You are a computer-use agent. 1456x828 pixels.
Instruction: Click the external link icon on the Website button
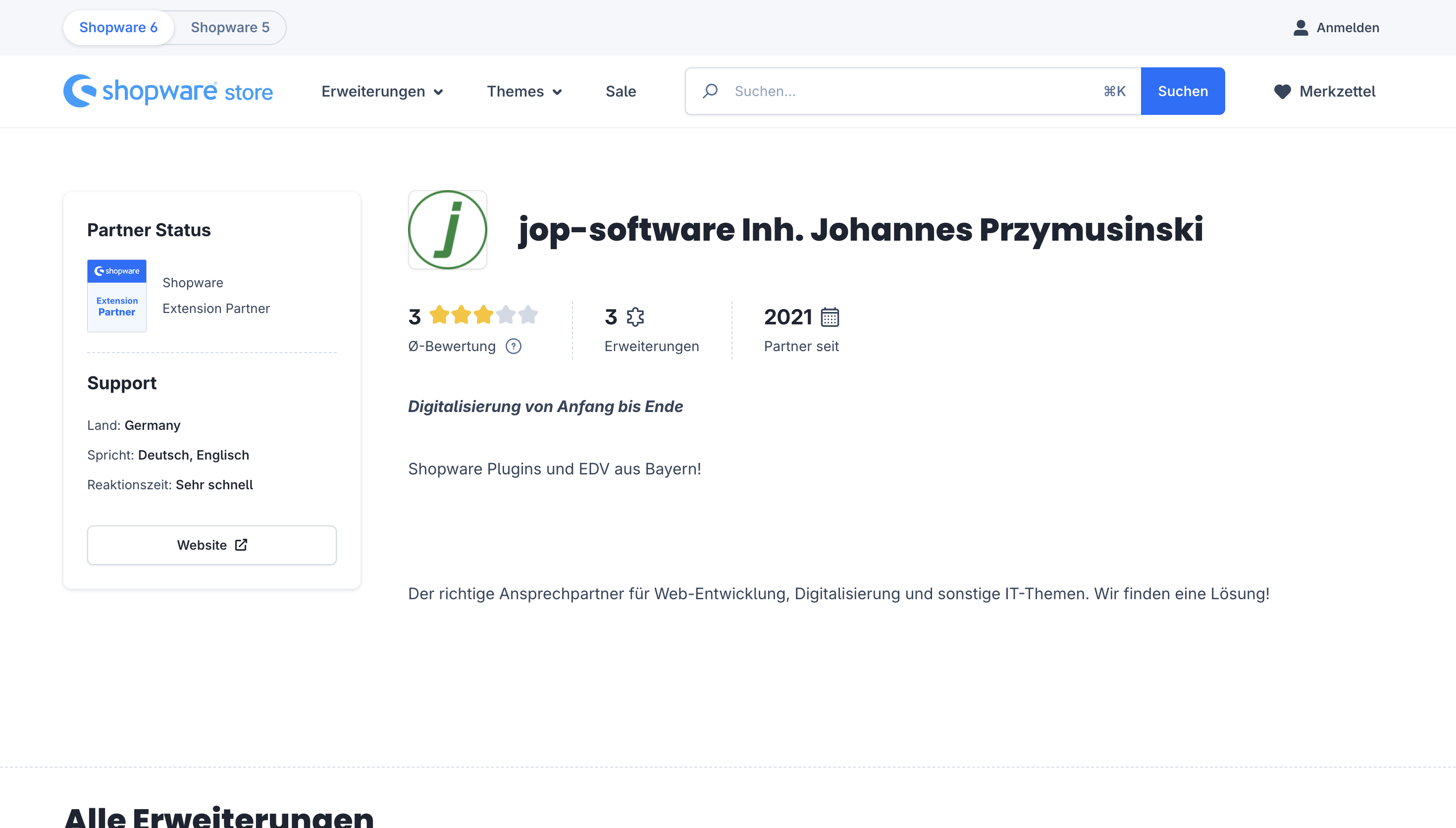241,544
